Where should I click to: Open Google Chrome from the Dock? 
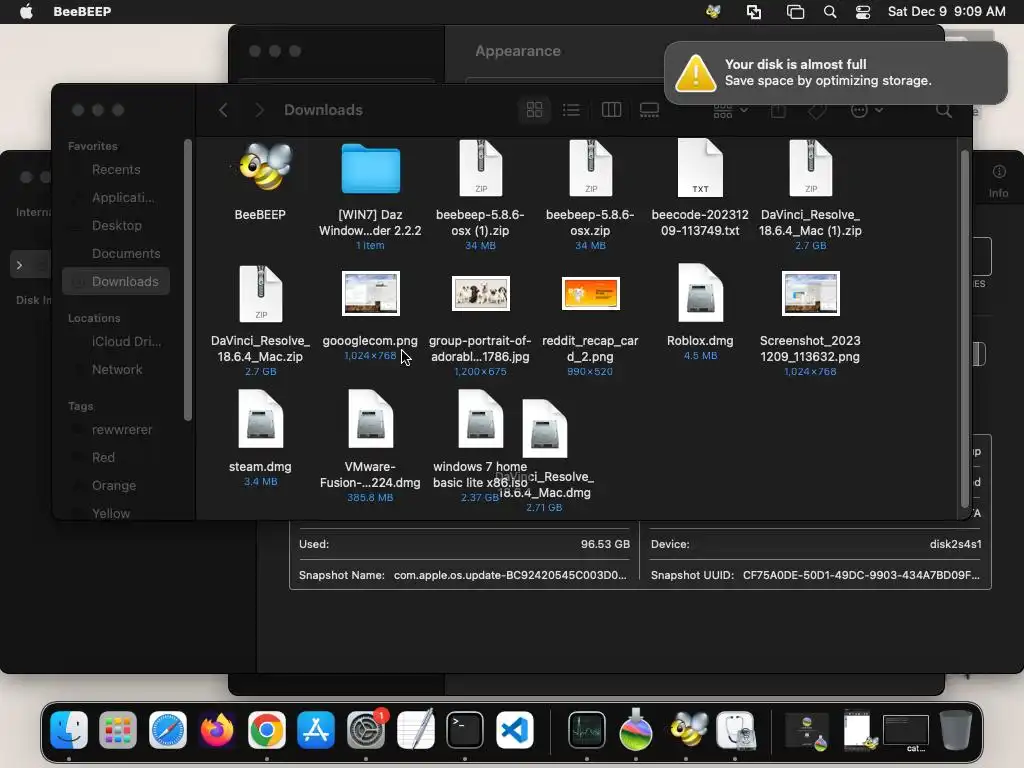tap(266, 729)
